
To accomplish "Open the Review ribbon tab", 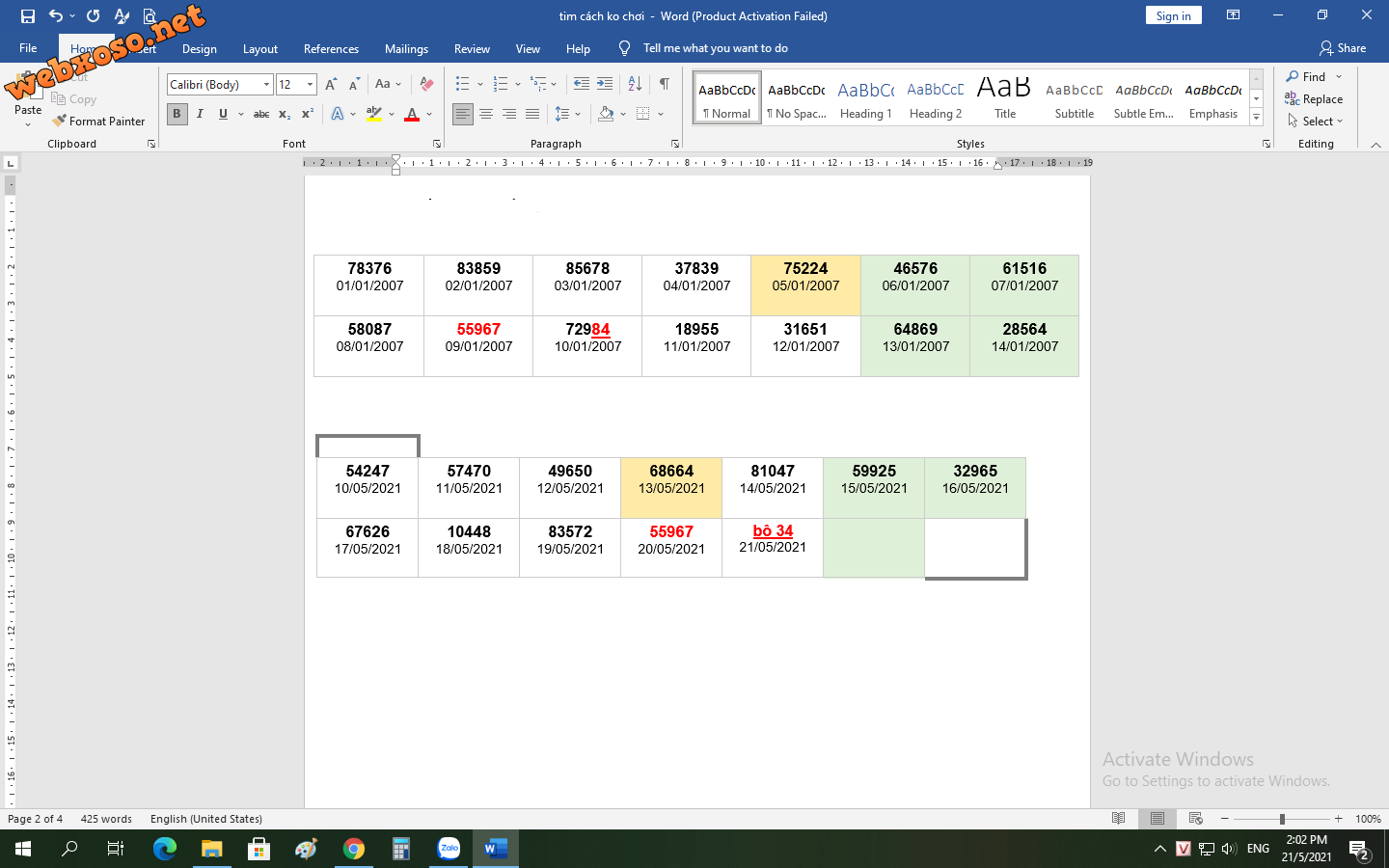I will tap(472, 48).
